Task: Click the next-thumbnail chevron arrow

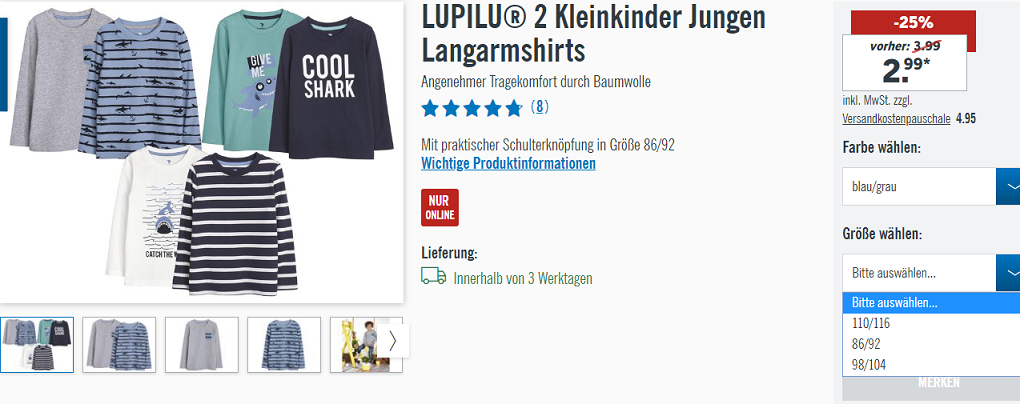Action: point(392,340)
